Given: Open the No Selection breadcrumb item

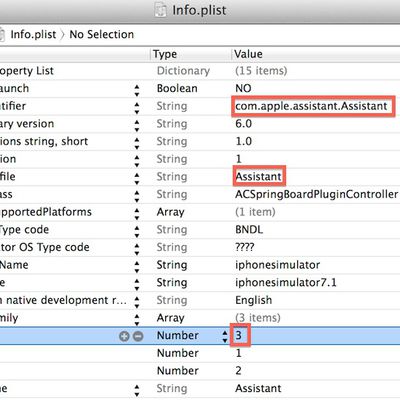Looking at the screenshot, I should pyautogui.click(x=102, y=34).
